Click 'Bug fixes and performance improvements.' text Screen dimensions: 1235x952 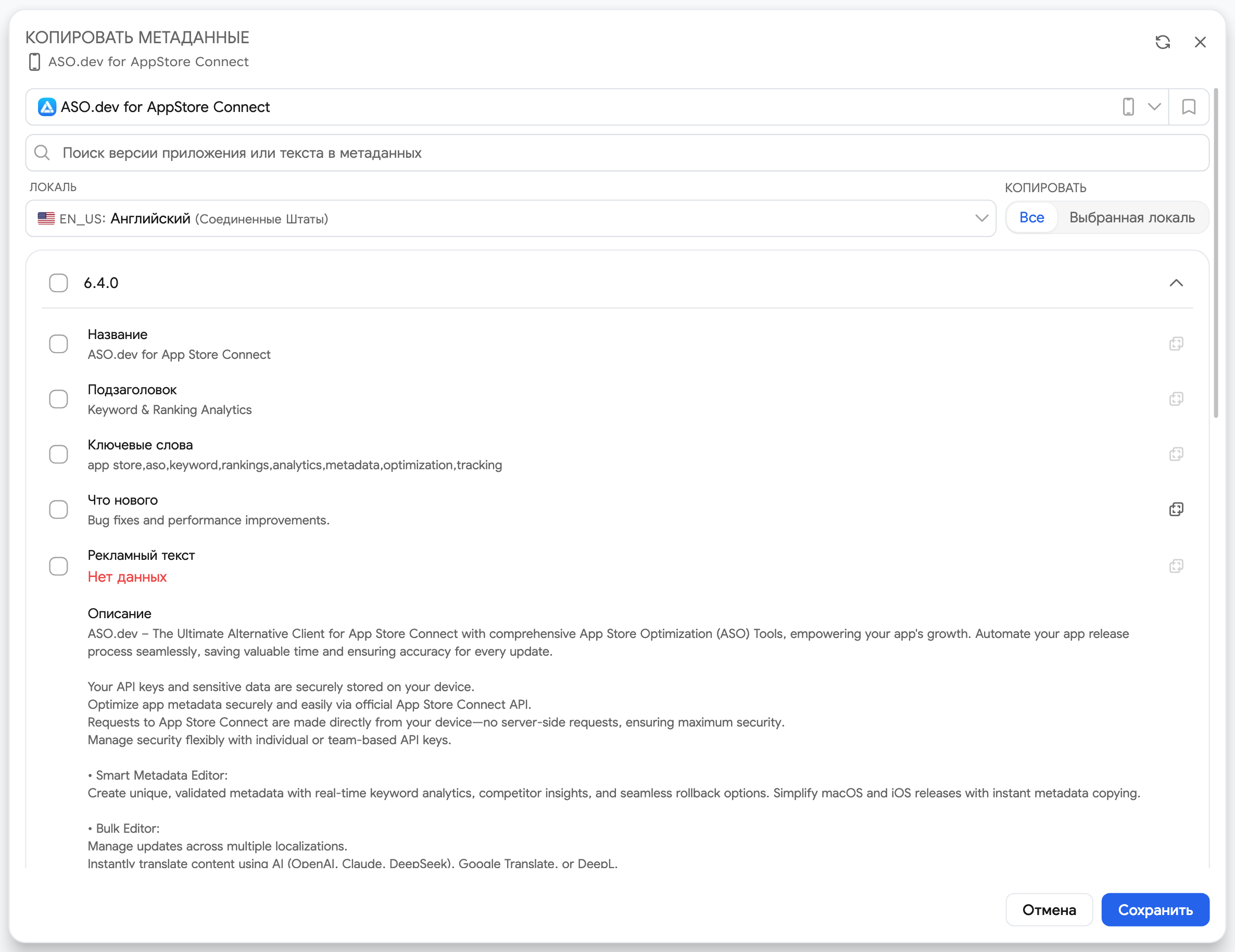pos(209,520)
